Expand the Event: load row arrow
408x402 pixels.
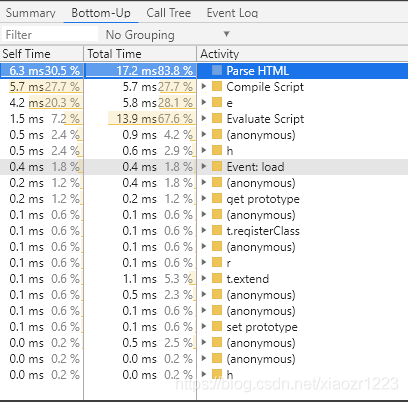point(204,166)
